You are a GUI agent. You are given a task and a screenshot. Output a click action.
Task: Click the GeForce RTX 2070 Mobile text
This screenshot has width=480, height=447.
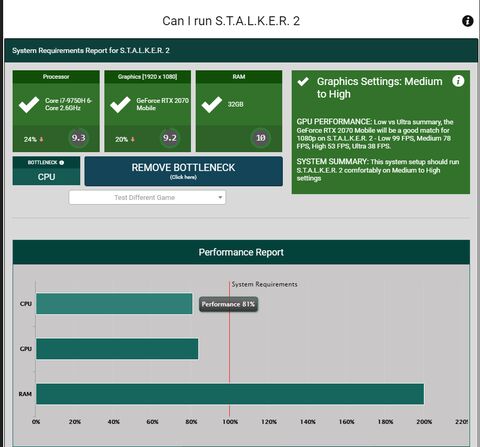pos(162,104)
